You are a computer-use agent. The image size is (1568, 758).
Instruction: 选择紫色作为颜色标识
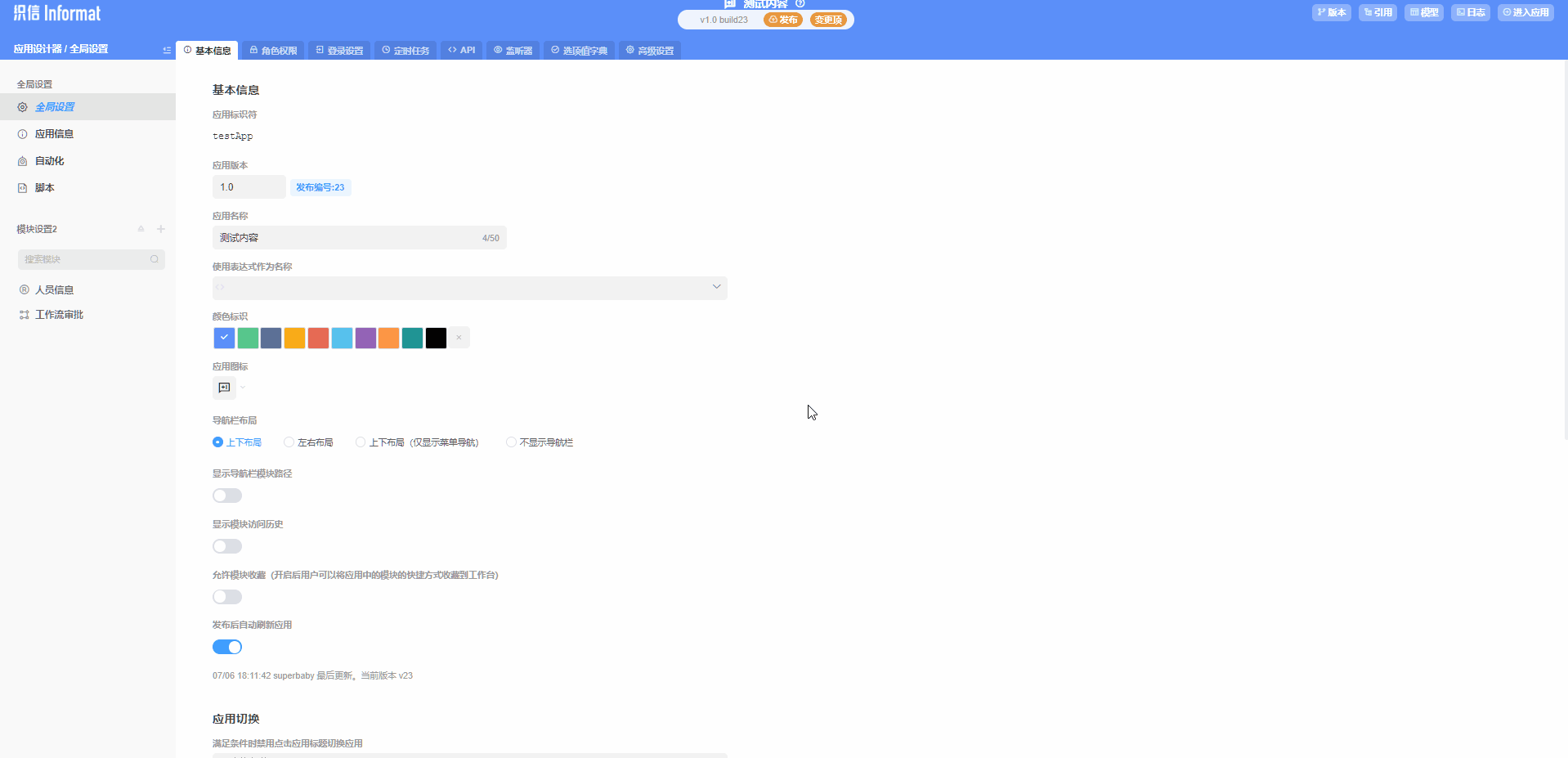click(x=365, y=338)
